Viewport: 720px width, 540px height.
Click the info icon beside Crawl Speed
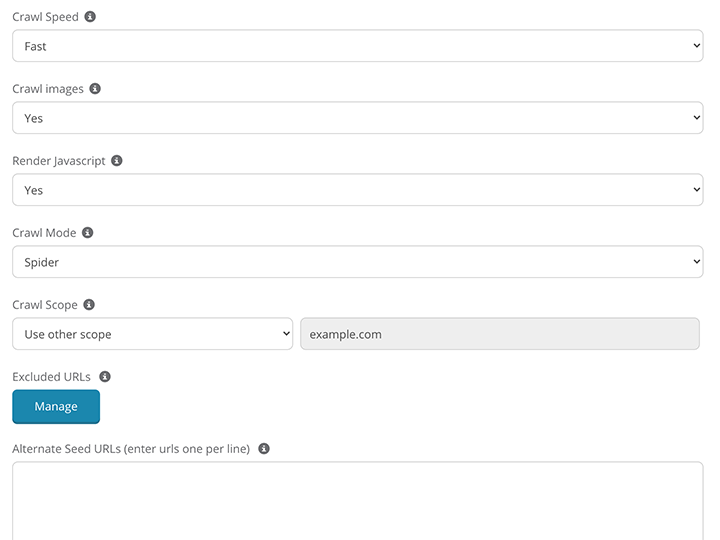click(x=91, y=17)
